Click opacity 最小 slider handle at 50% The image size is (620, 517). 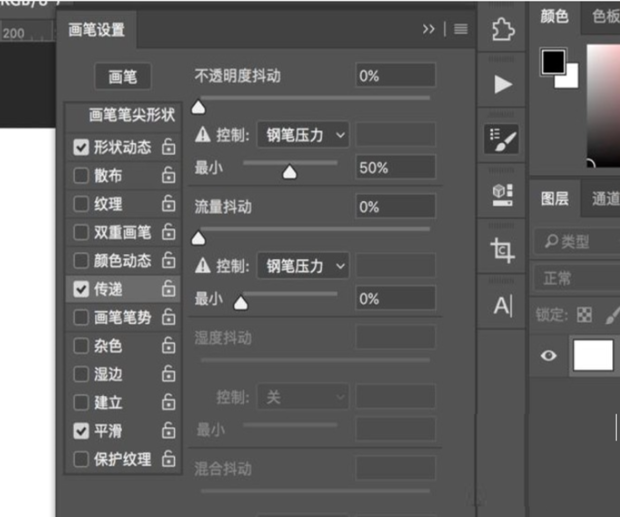(289, 171)
